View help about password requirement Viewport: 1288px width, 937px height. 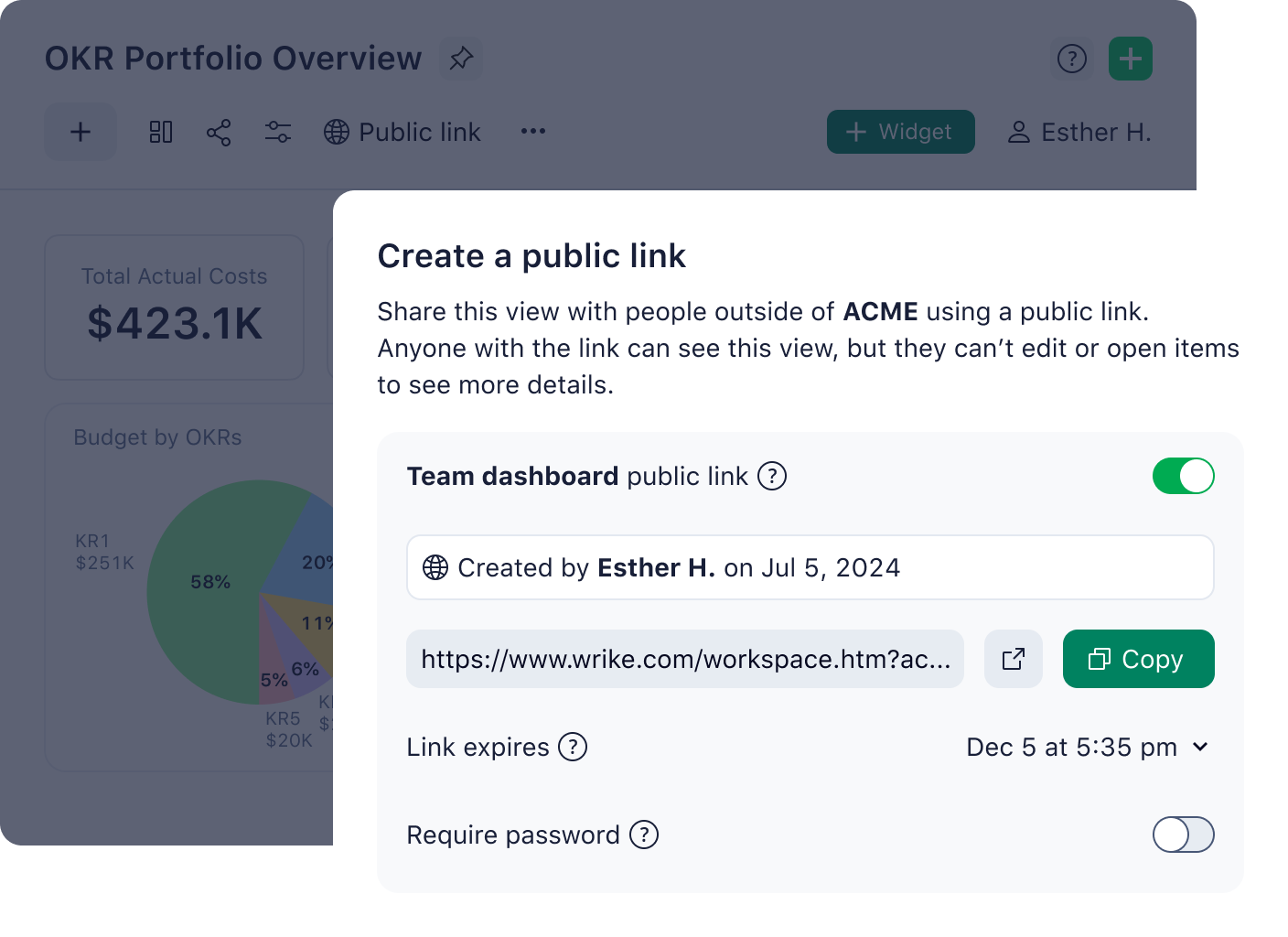pyautogui.click(x=645, y=835)
